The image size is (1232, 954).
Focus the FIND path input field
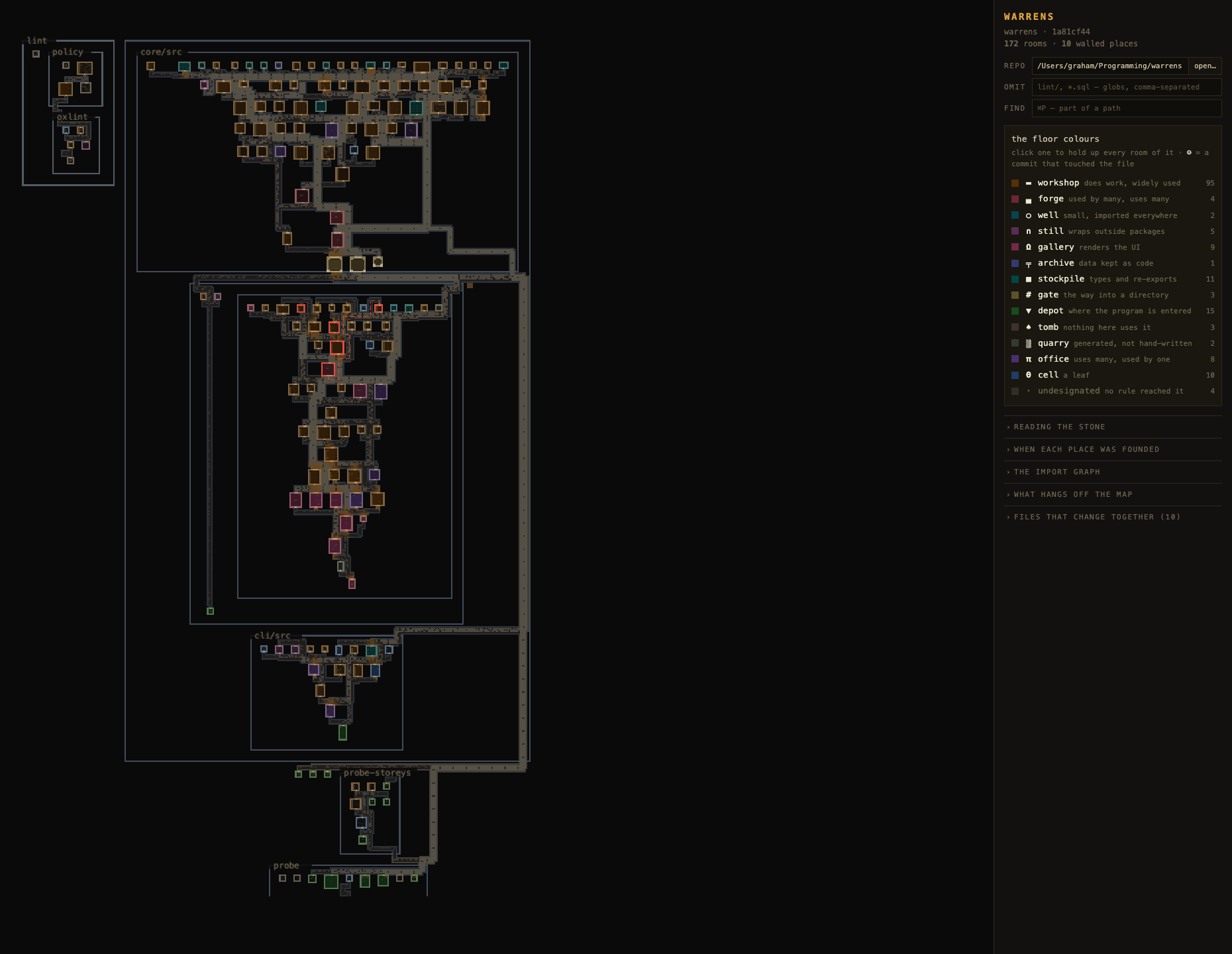click(x=1127, y=108)
